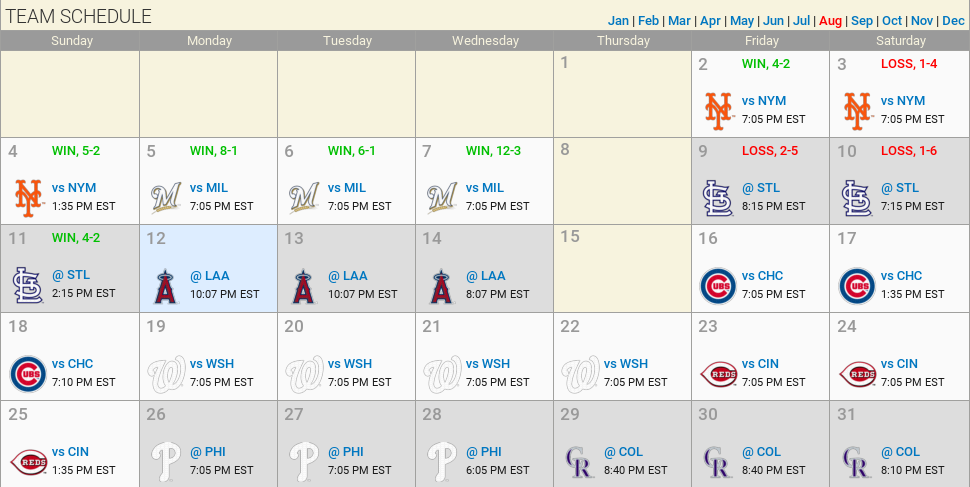Click the Cardinals logo on August 9
The image size is (970, 487).
tap(717, 197)
